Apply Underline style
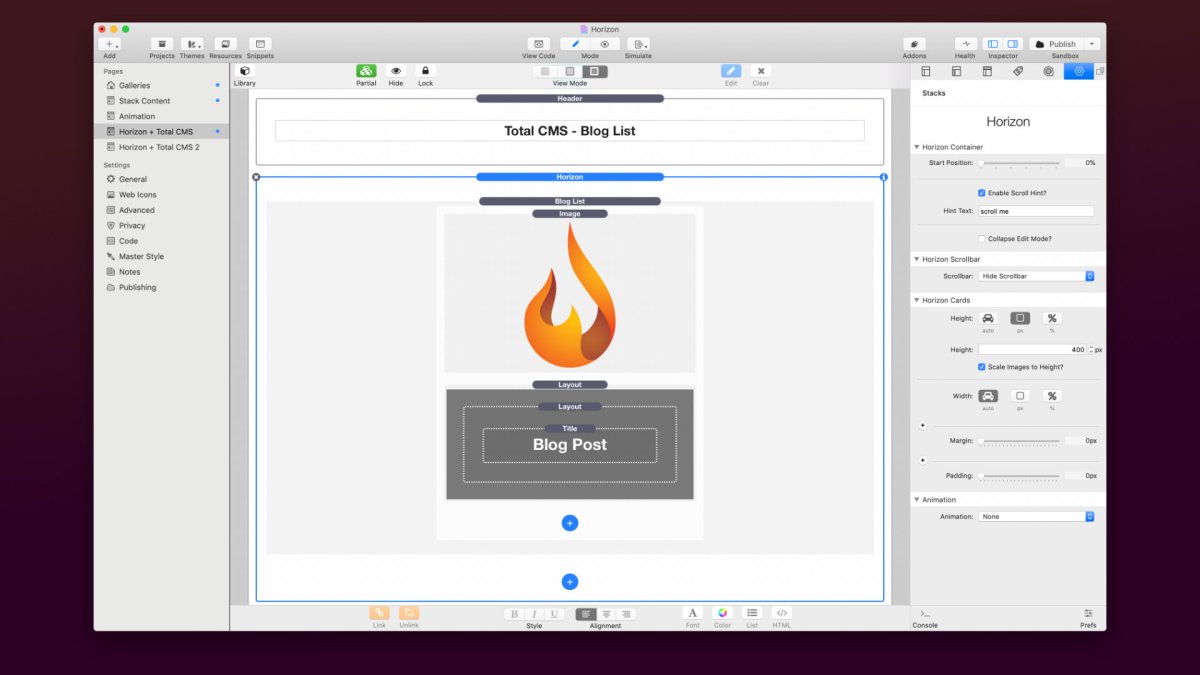 554,614
